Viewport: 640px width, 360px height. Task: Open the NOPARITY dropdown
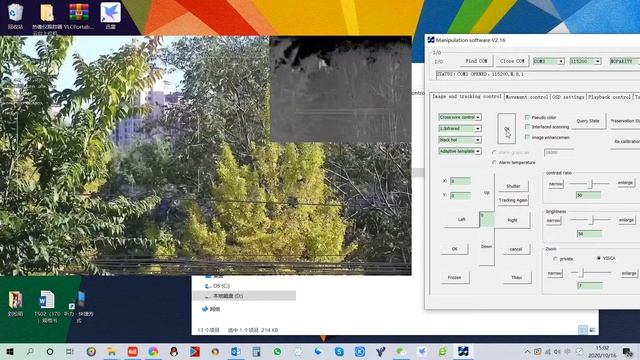[625, 61]
